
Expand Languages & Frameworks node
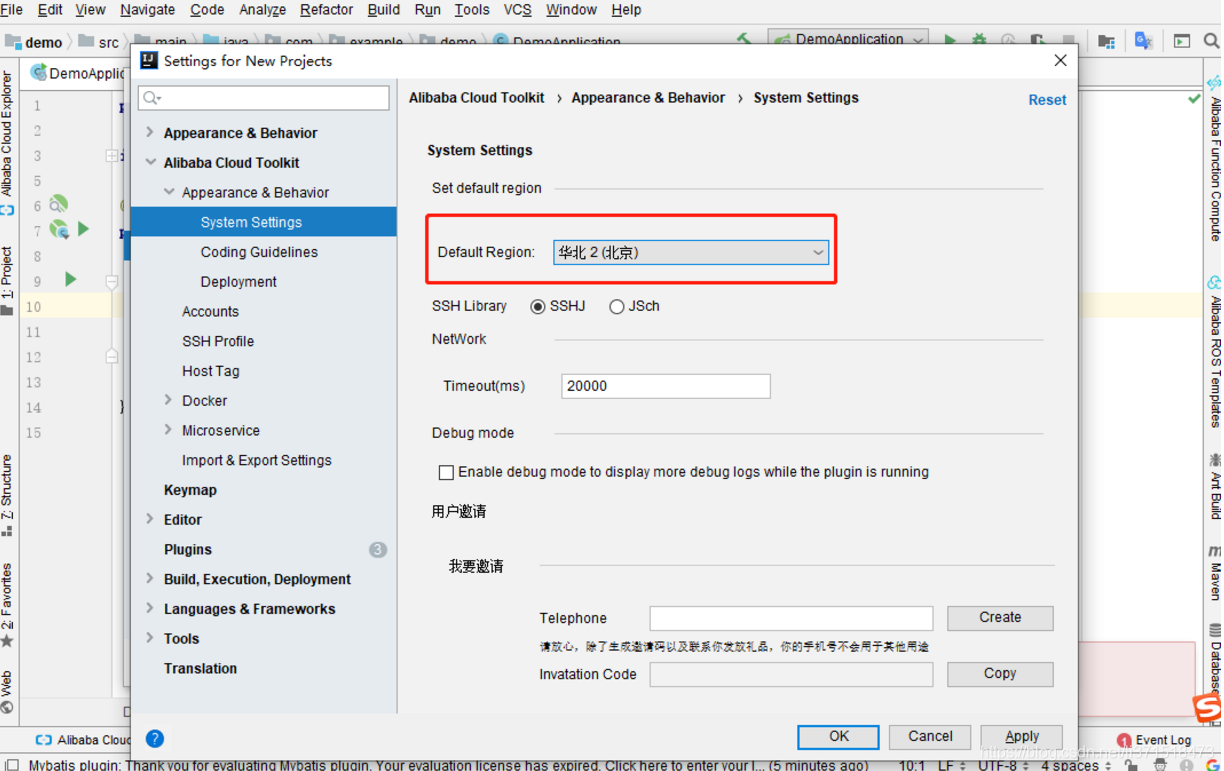pos(150,608)
